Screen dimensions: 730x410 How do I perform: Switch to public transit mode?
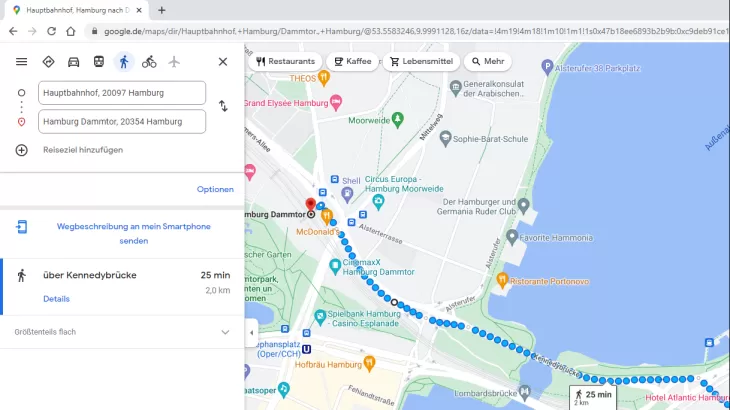click(98, 62)
